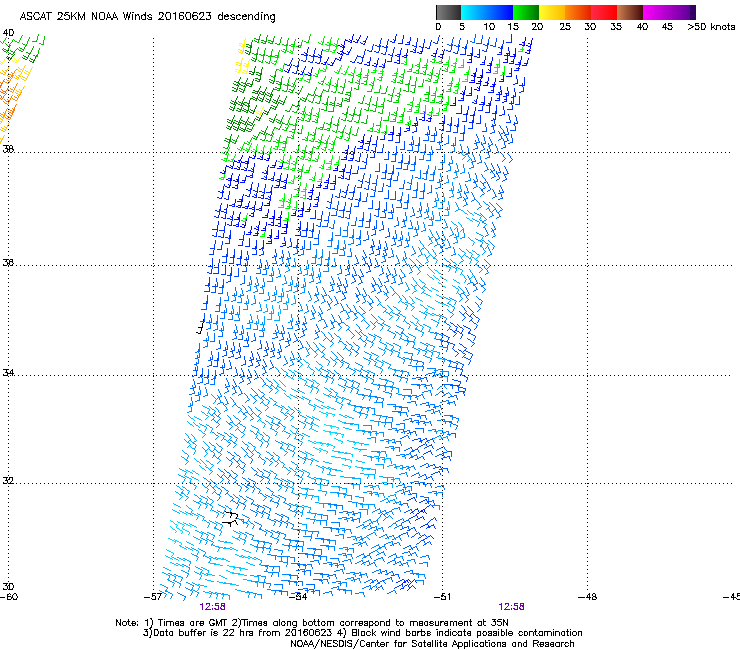Click legend label "30" under the color bar
Screen dimensions: 740x650
click(590, 27)
